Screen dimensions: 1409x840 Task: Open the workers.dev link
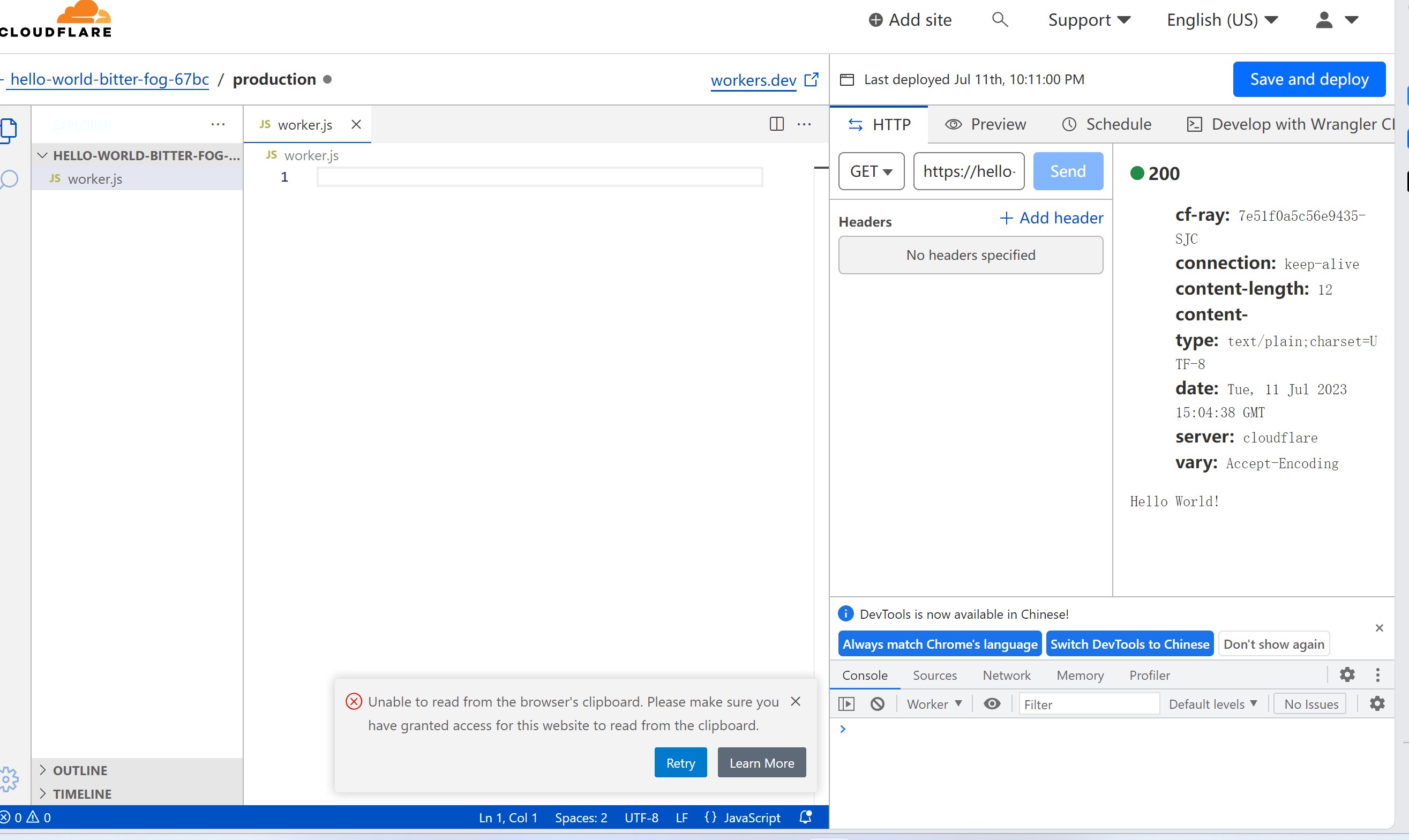tap(753, 80)
